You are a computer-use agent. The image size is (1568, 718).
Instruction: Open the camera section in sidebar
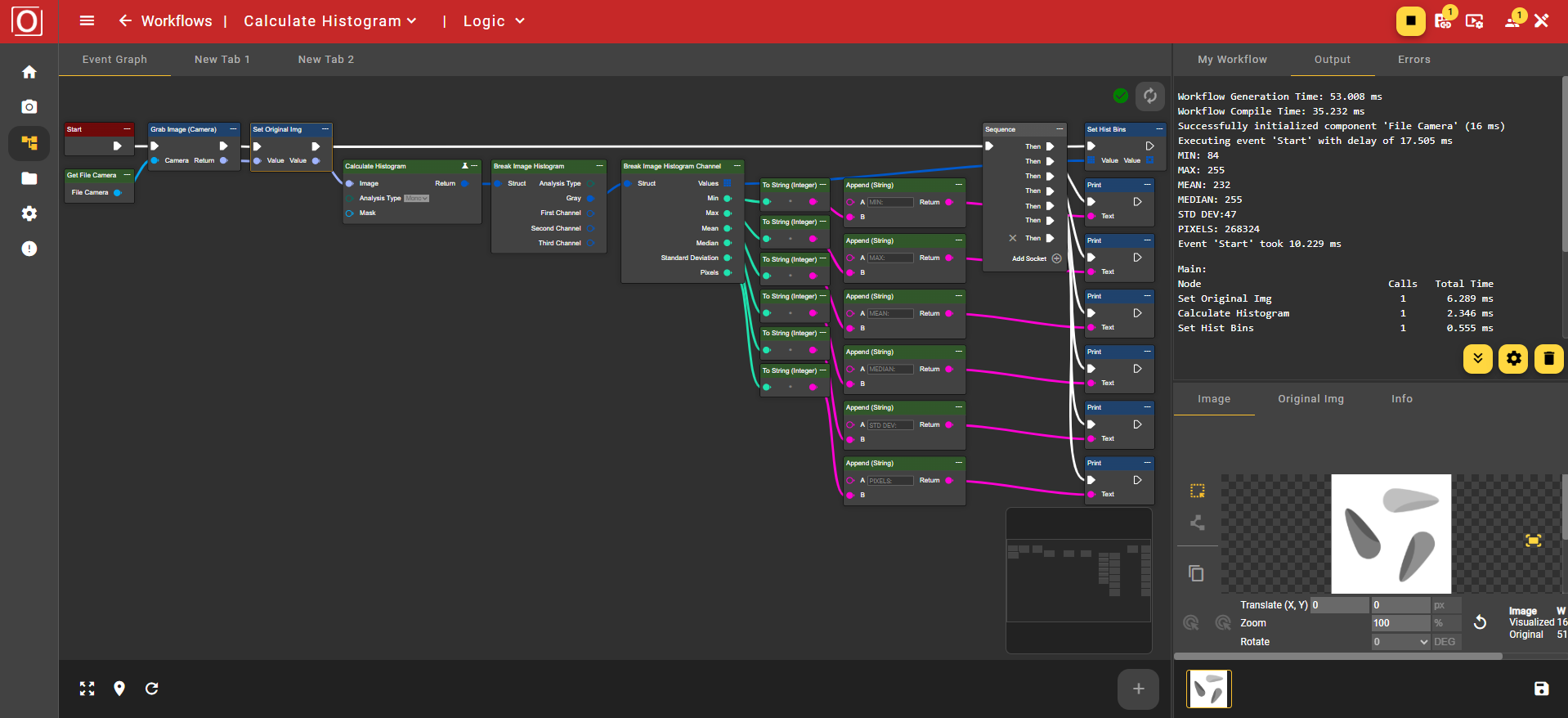[29, 107]
